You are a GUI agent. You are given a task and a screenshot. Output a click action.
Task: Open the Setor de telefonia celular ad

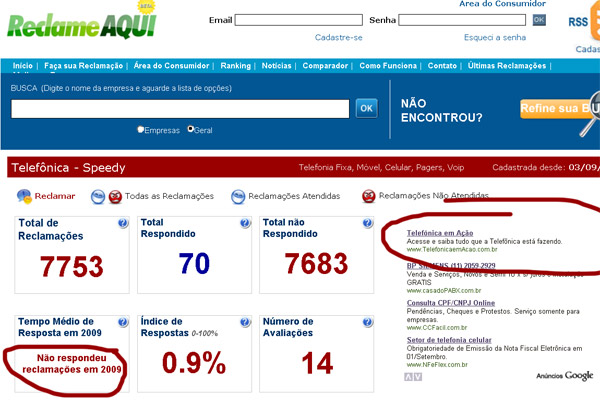tap(449, 340)
